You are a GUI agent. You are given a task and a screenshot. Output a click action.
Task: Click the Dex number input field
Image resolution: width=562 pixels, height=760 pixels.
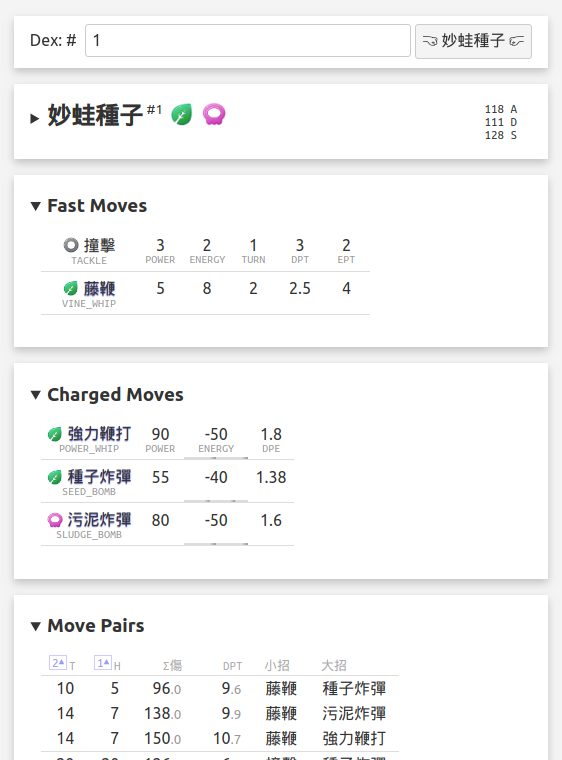coord(248,40)
